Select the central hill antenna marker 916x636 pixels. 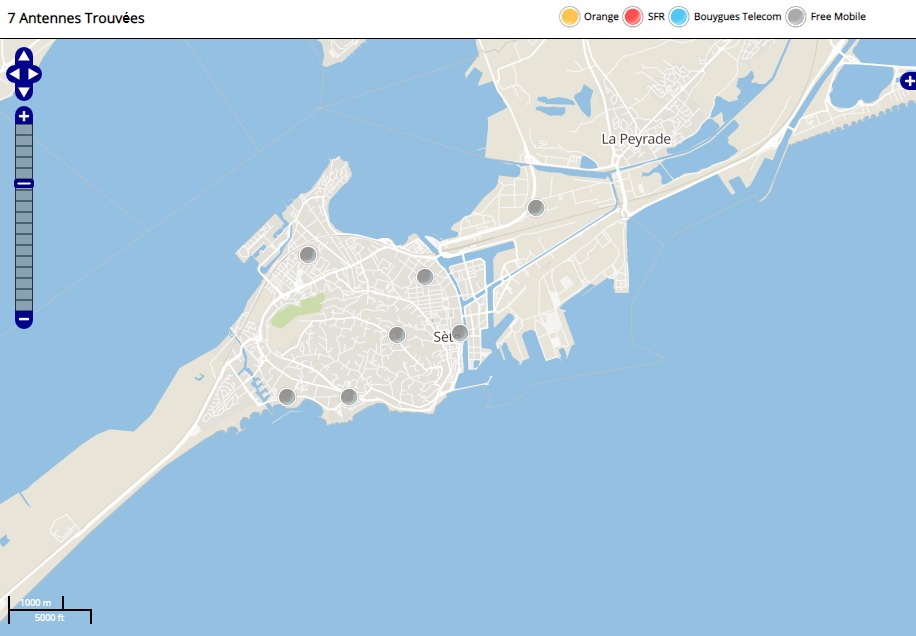click(x=397, y=335)
